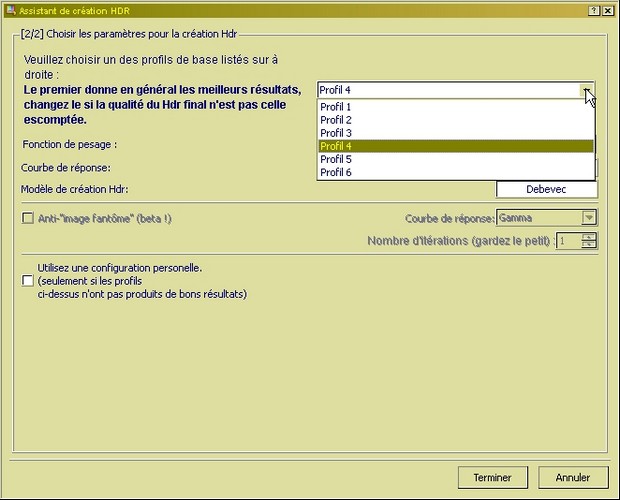Decrease the number of iterations

[x=589, y=245]
